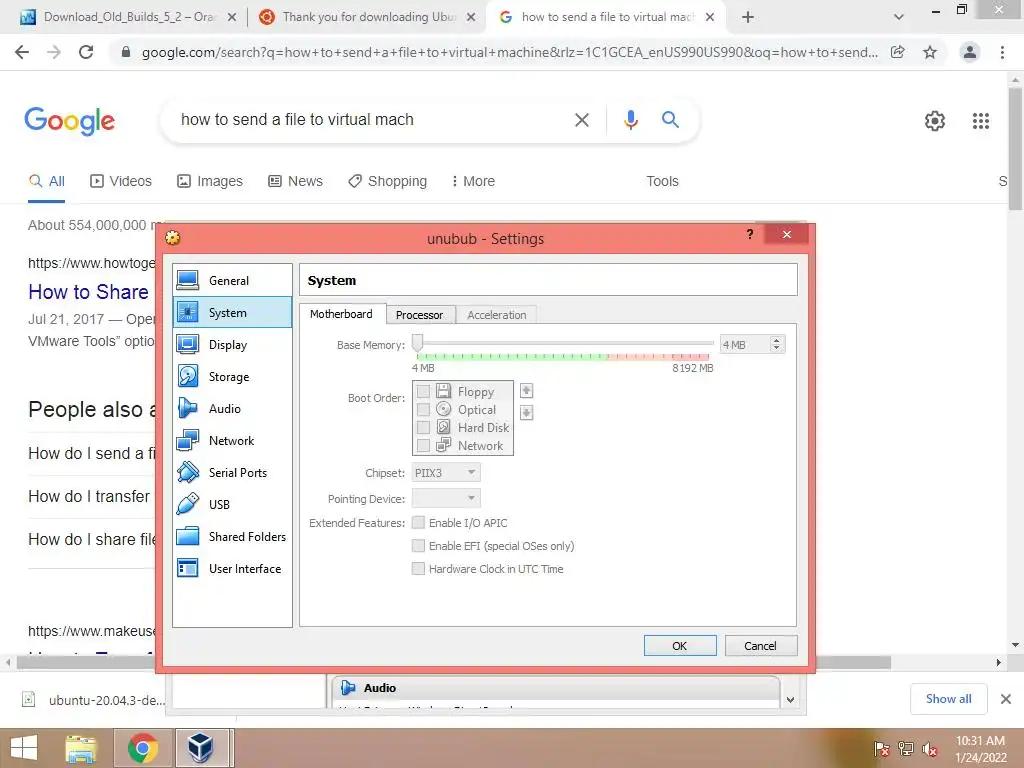The image size is (1024, 768).
Task: Open Serial Ports settings icon
Action: pyautogui.click(x=187, y=472)
